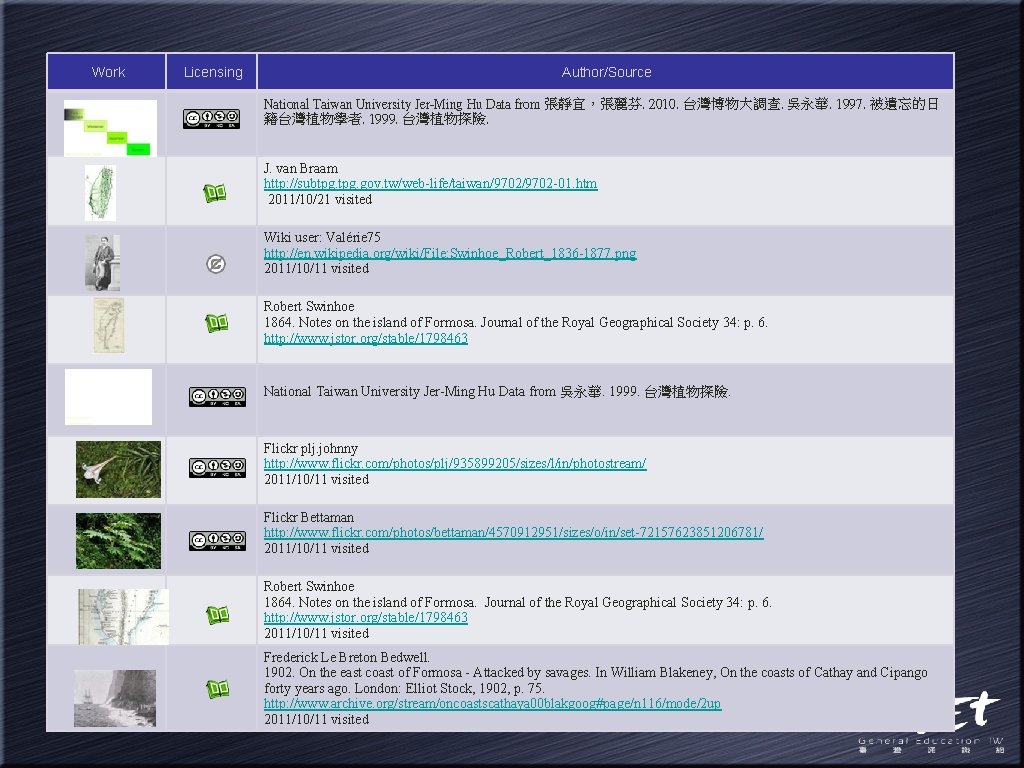The height and width of the screenshot is (768, 1024).
Task: Click the CC license badge beside Flickr plj.johnny
Action: [217, 468]
